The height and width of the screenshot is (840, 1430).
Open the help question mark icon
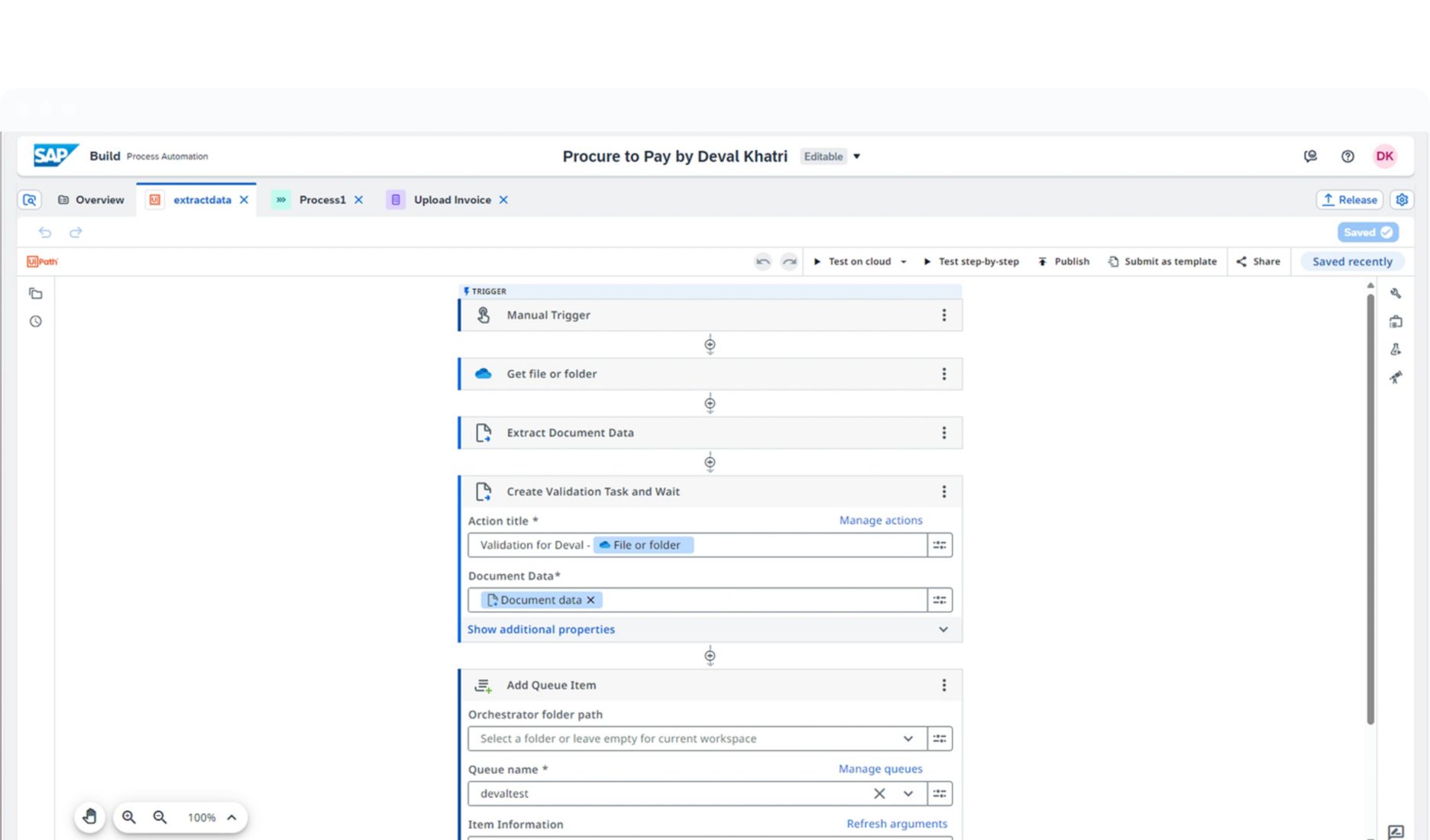[x=1347, y=157]
